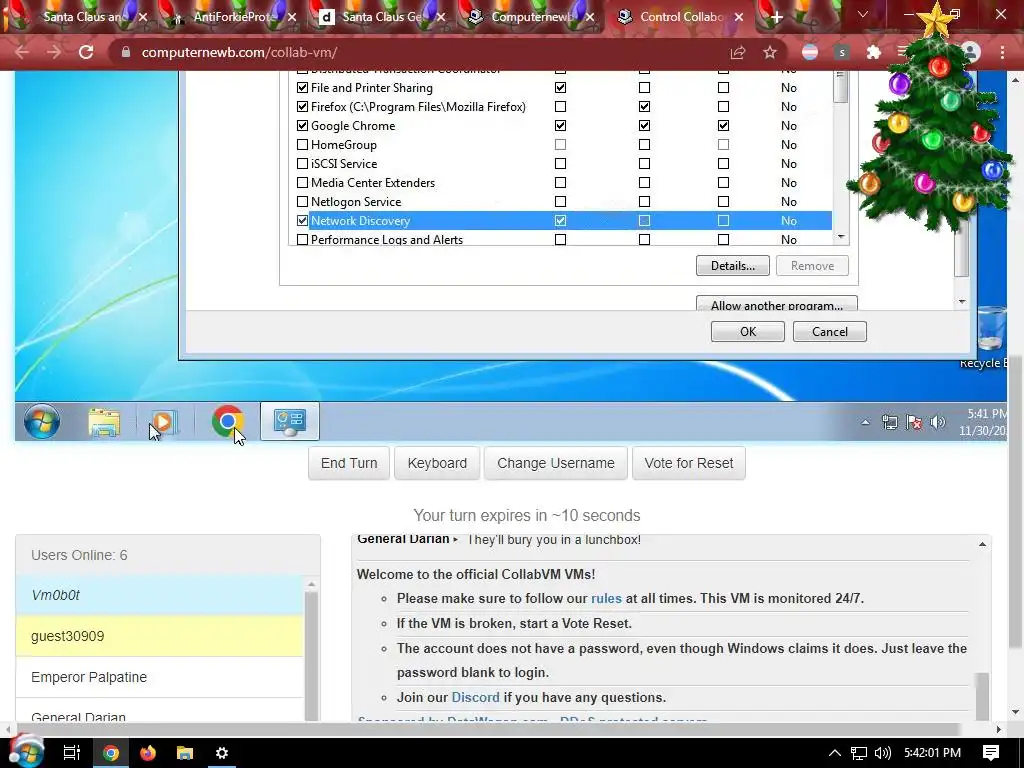Open VM Windows Explorer taskbar icon
The image size is (1024, 768).
pyautogui.click(x=104, y=422)
